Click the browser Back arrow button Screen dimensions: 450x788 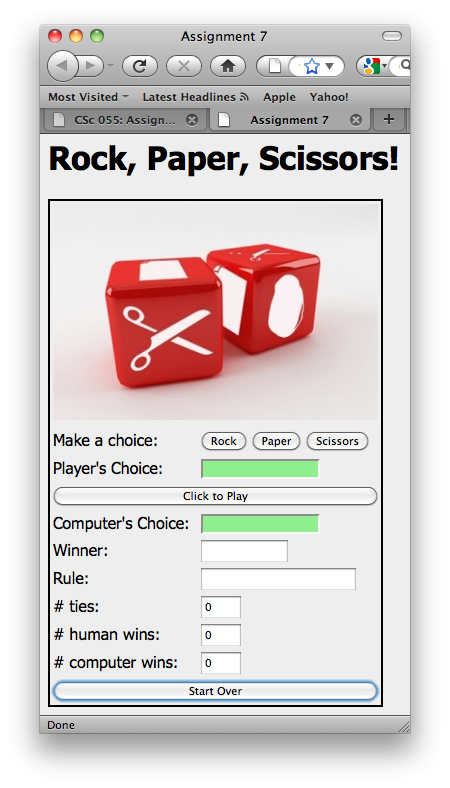62,66
